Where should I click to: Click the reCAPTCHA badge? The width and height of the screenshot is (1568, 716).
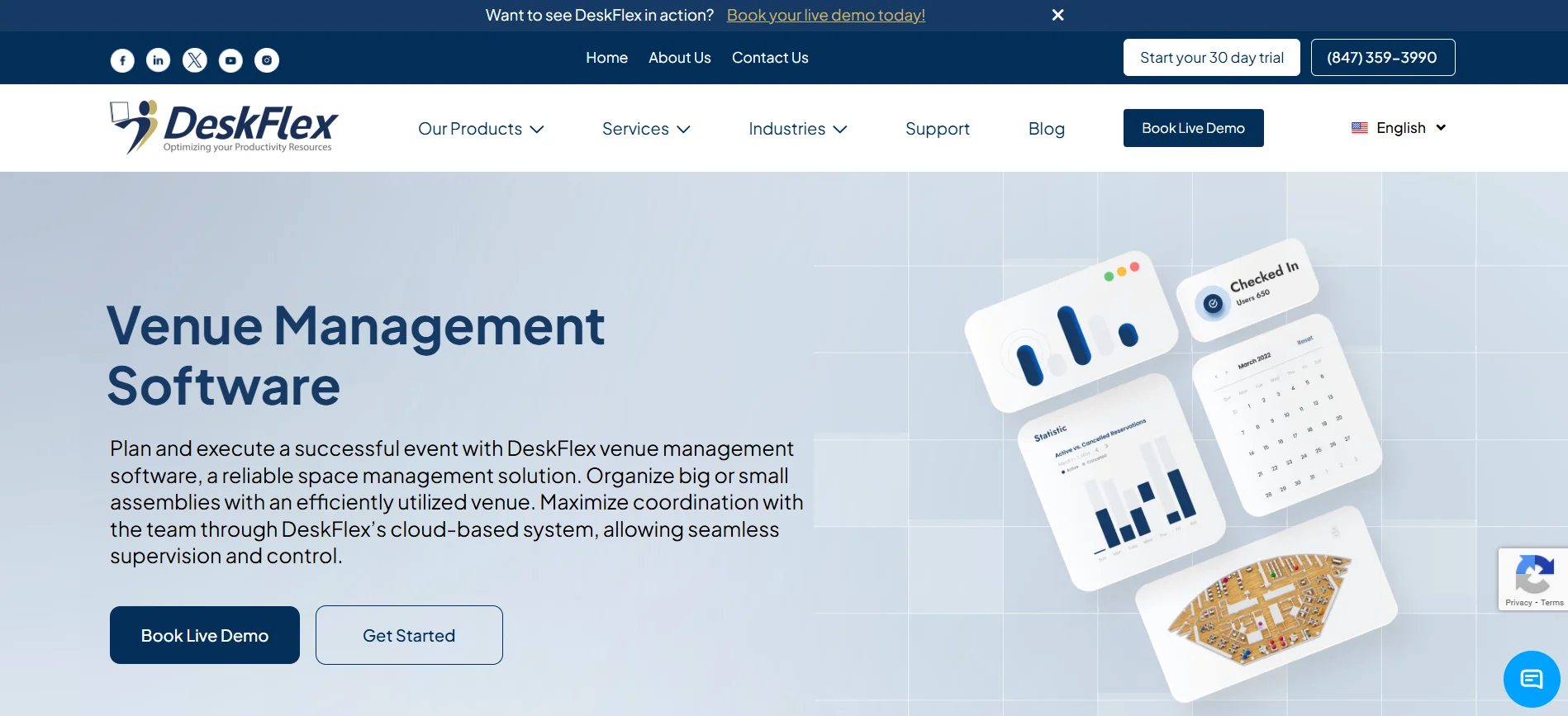(1533, 579)
